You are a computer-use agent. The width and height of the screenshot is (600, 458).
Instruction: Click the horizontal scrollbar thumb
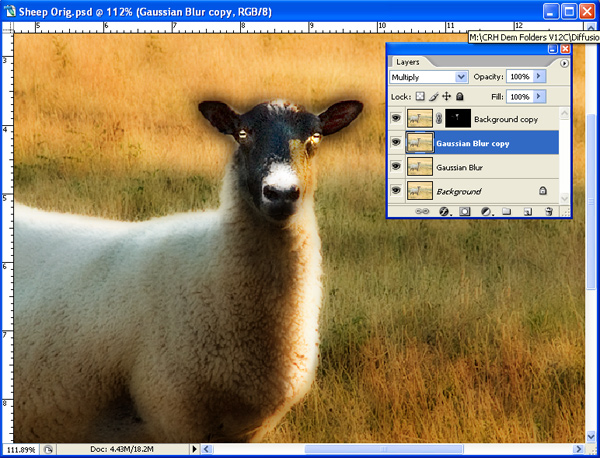(x=384, y=449)
